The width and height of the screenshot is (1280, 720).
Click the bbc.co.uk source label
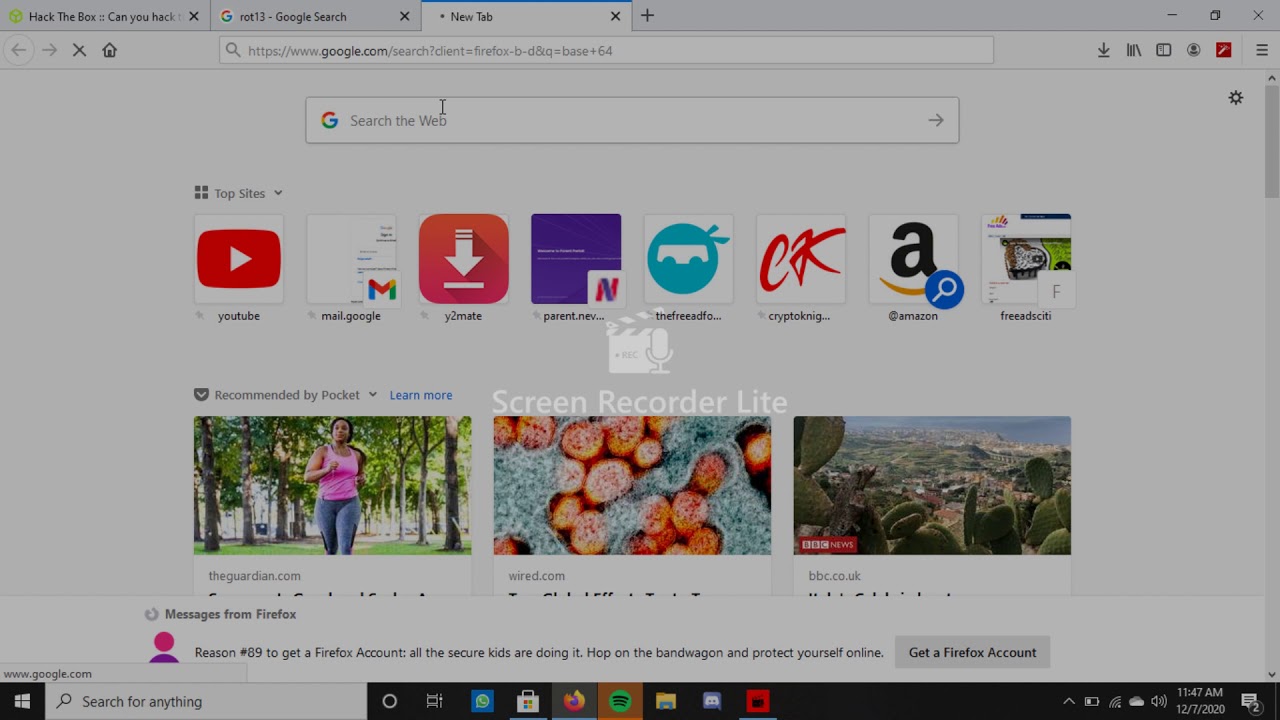point(834,576)
